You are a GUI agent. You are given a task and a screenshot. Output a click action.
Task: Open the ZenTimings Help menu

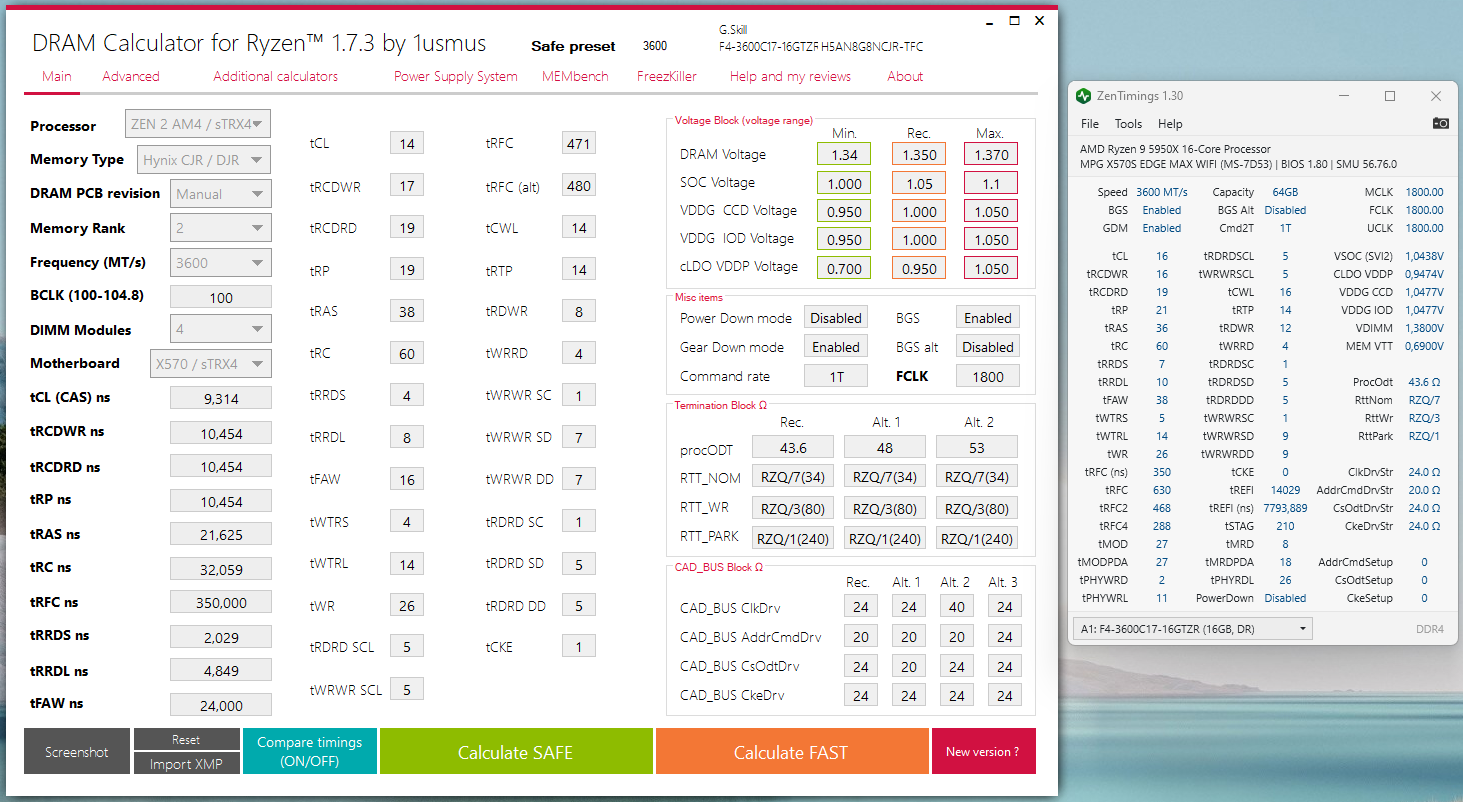(1170, 124)
